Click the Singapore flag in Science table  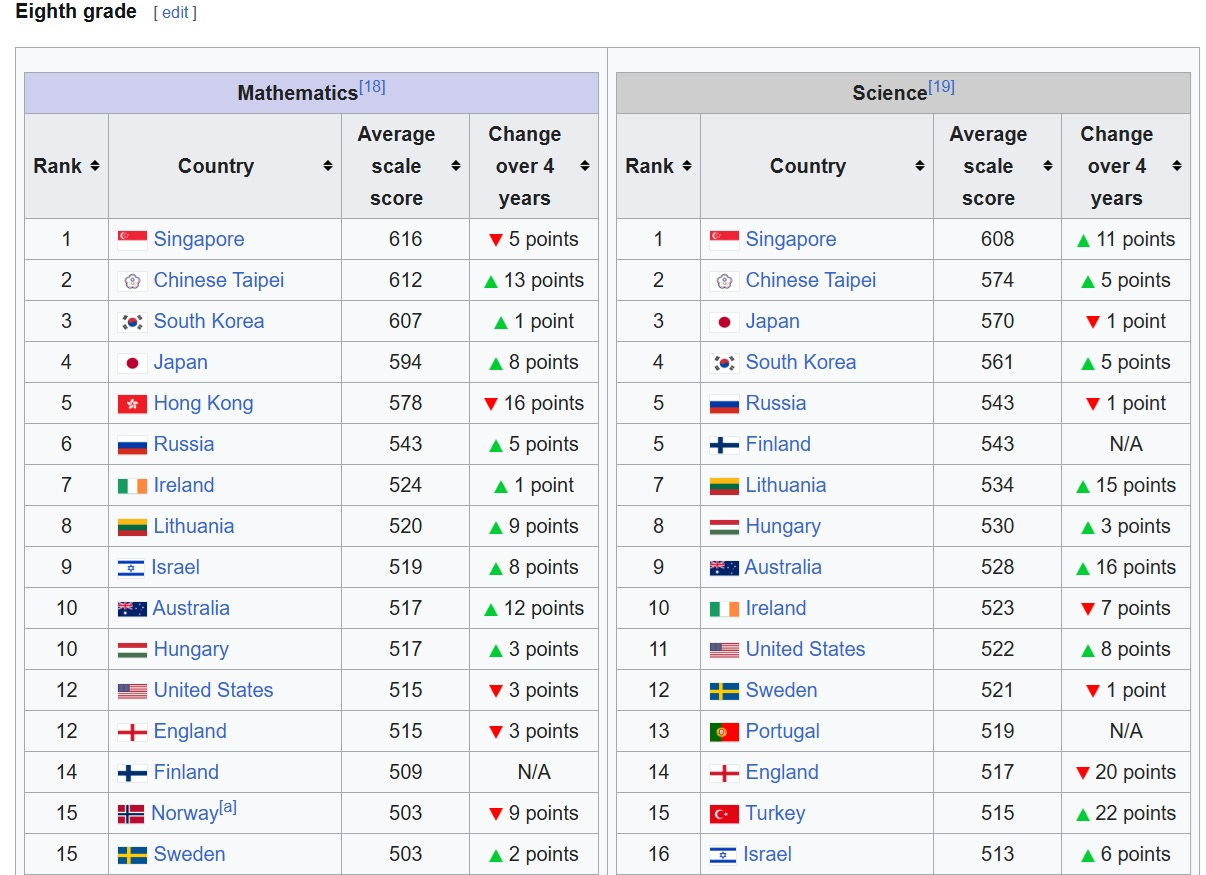[724, 239]
